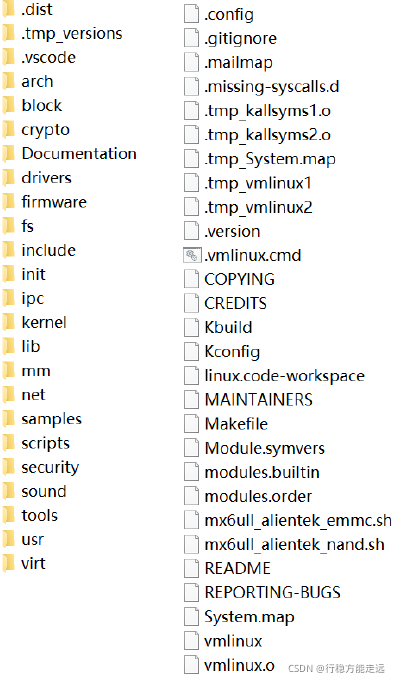Click the file icon next to System.map
This screenshot has width=400, height=682.
pos(191,617)
